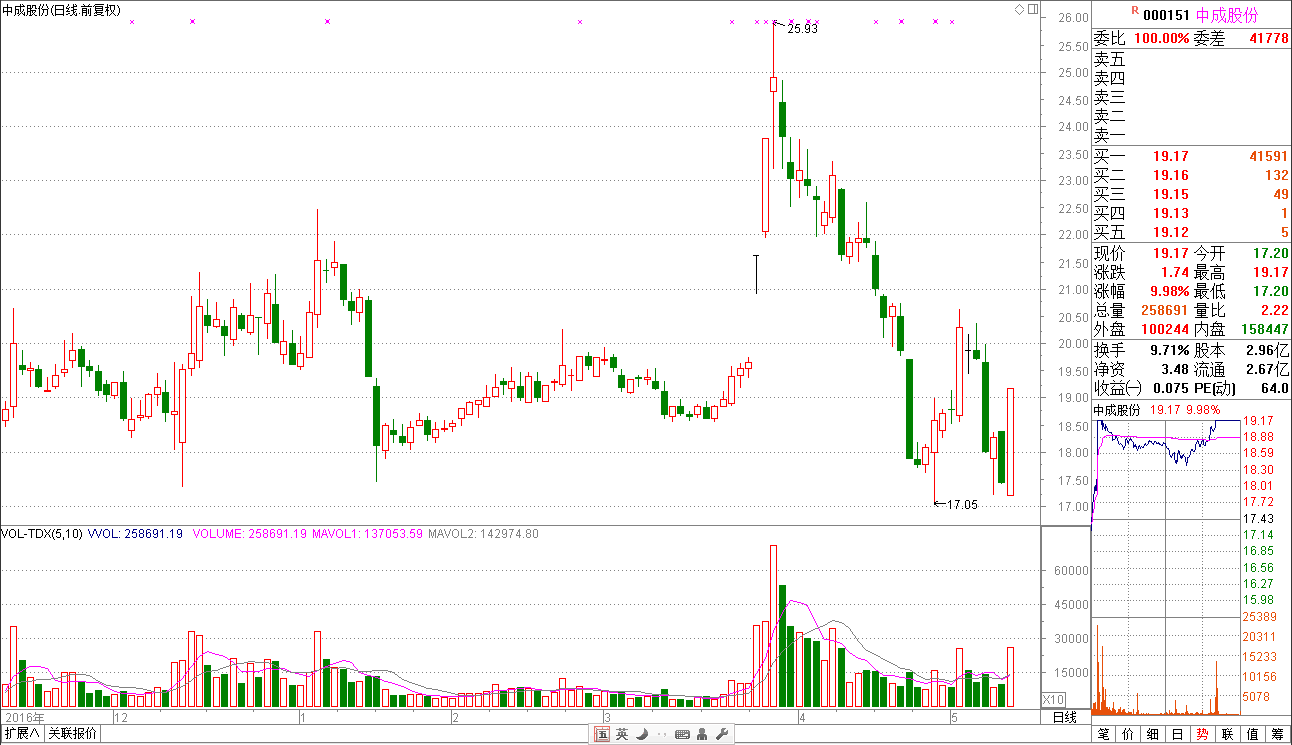1292x745 pixels.
Task: Click the chart title 中成股份(日线 前复权)
Action: pos(62,10)
